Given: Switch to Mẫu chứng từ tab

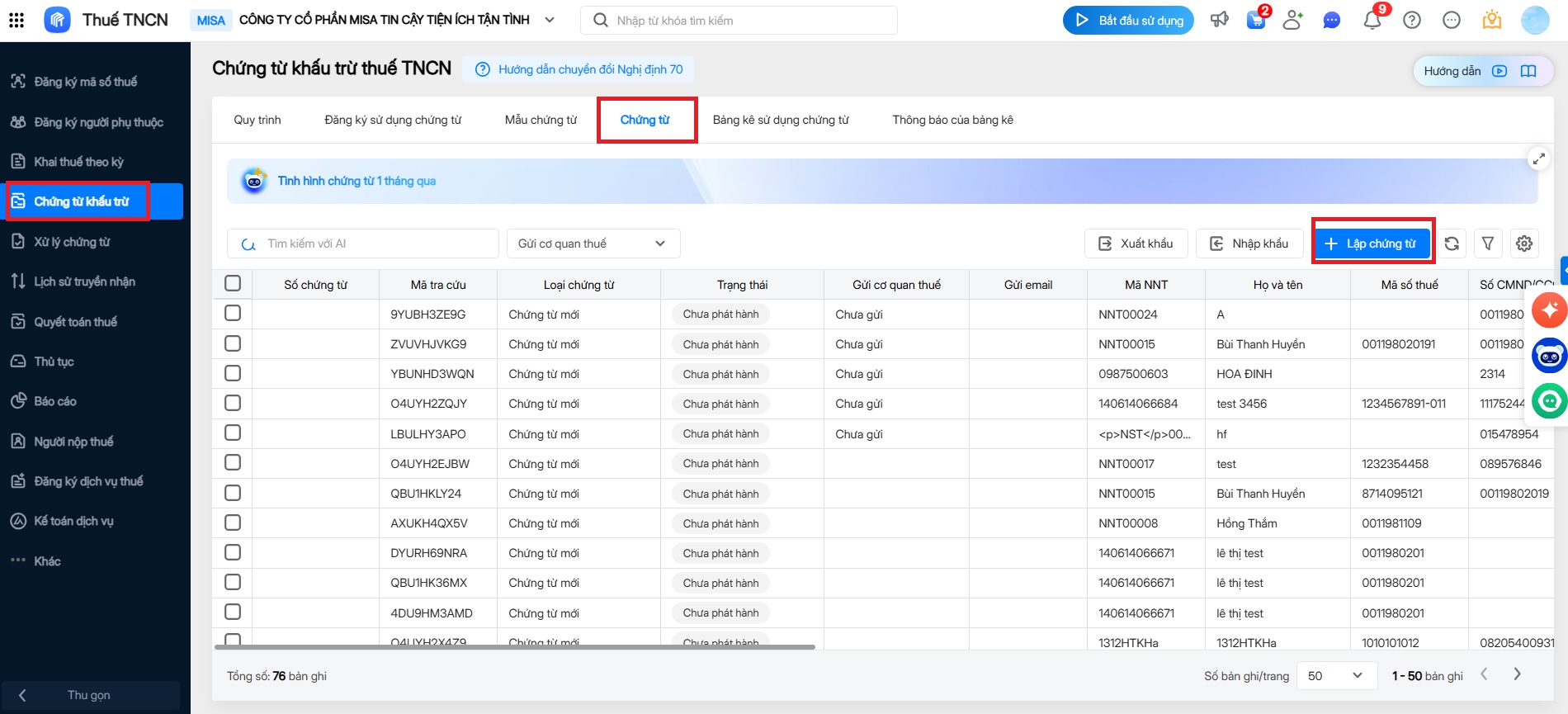Looking at the screenshot, I should [541, 120].
